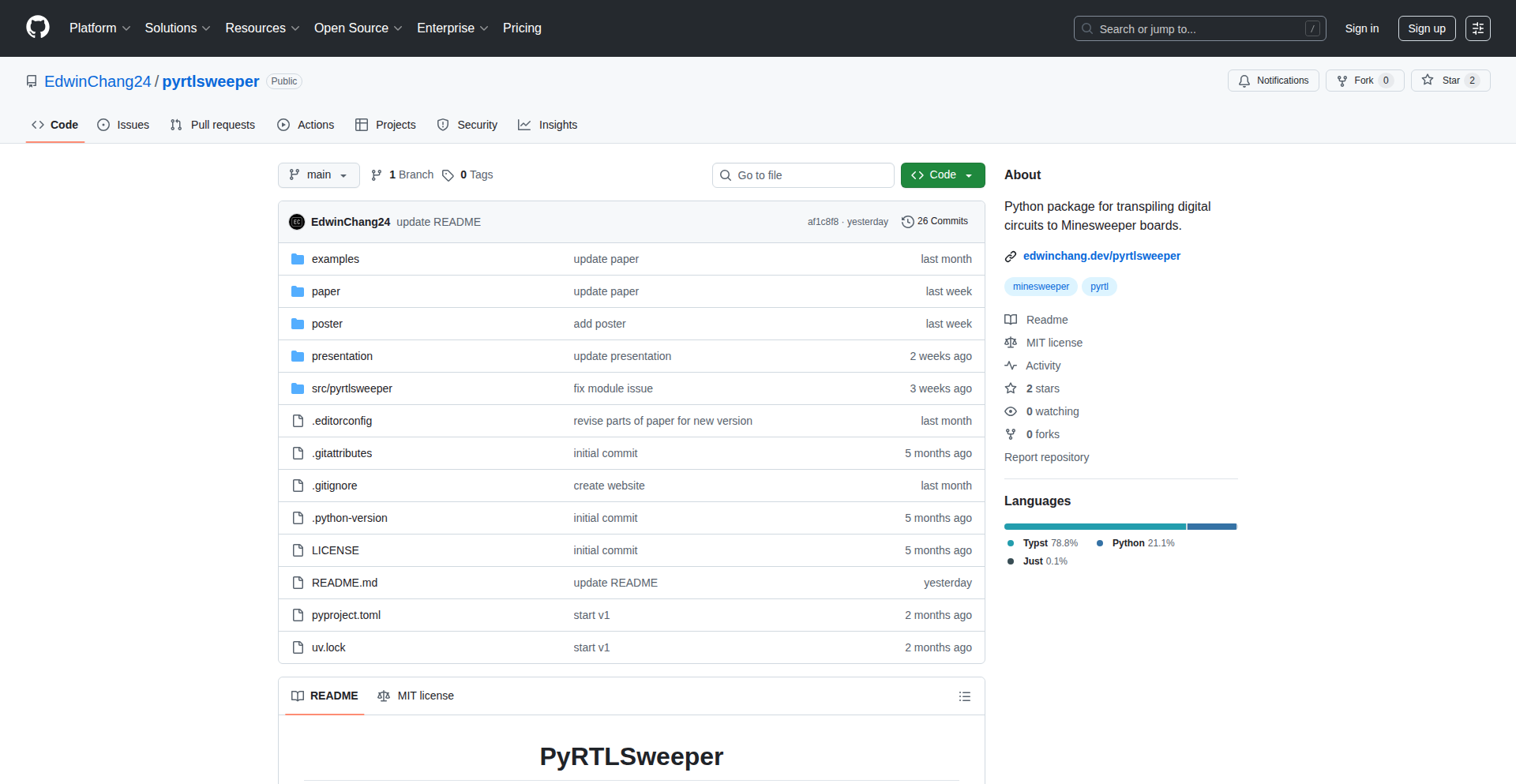Click the pyrtl topic tag
Image resolution: width=1516 pixels, height=784 pixels.
click(x=1099, y=287)
